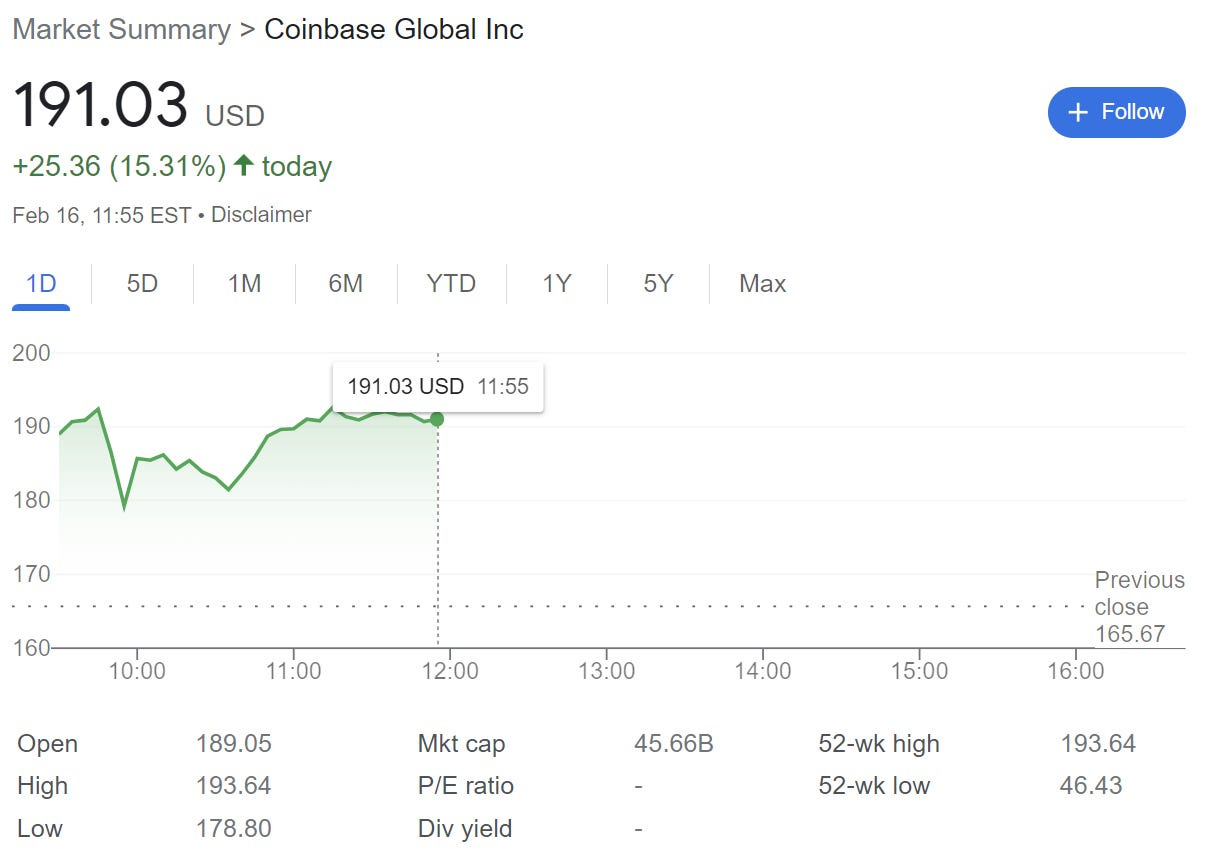Click the 52-wk high value 193.64
This screenshot has height=862, width=1221.
coord(1098,744)
